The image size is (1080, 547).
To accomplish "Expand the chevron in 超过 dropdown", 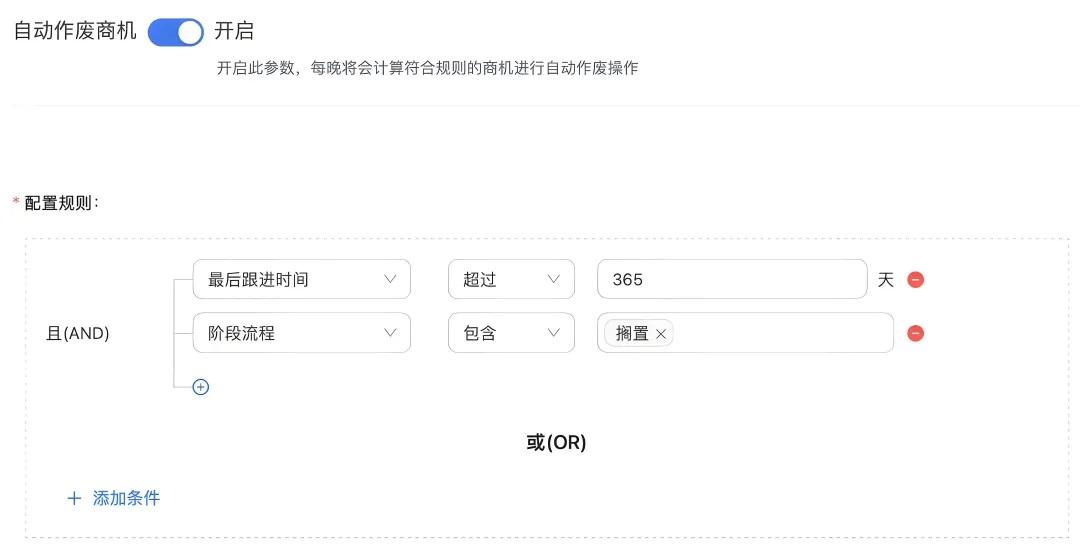I will [x=553, y=279].
